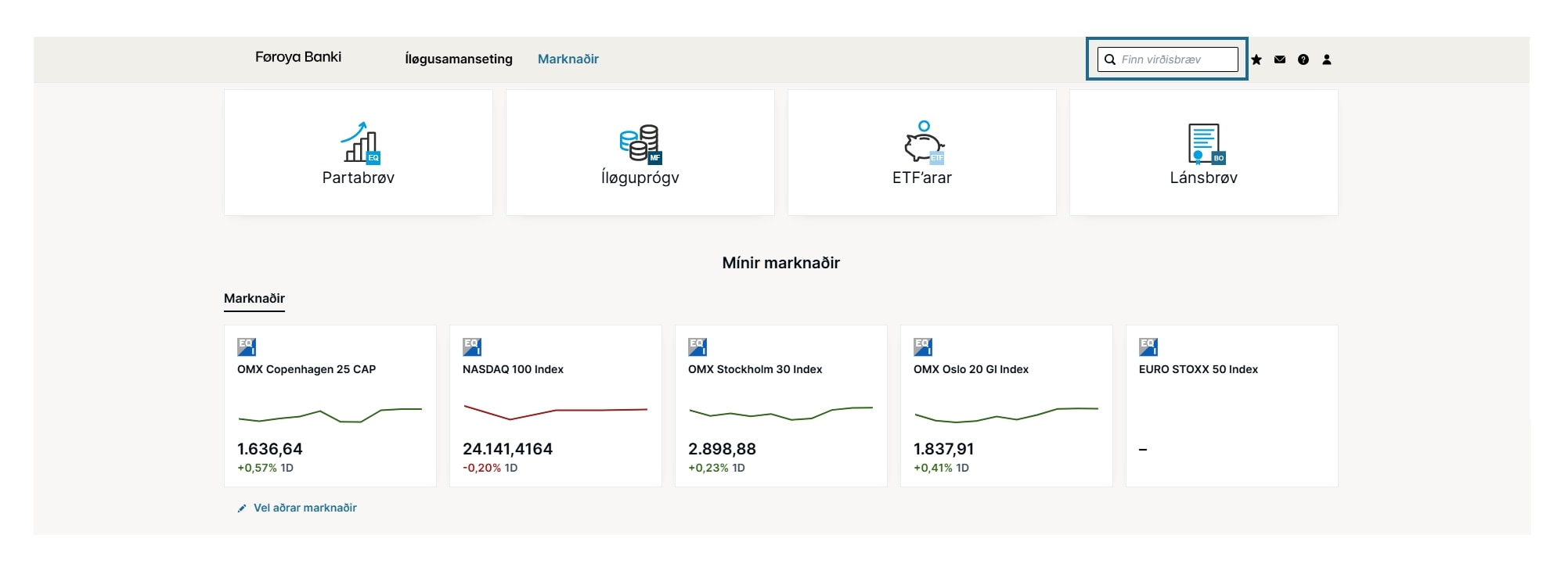Screen dimensions: 1568x571
Task: Click the Íløguprógv coins icon
Action: (x=640, y=143)
